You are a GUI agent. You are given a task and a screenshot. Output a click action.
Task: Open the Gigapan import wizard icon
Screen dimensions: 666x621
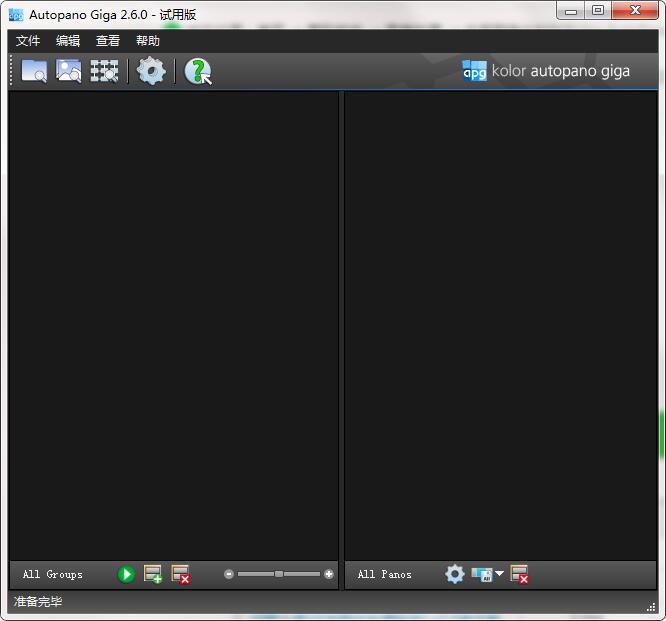(104, 71)
